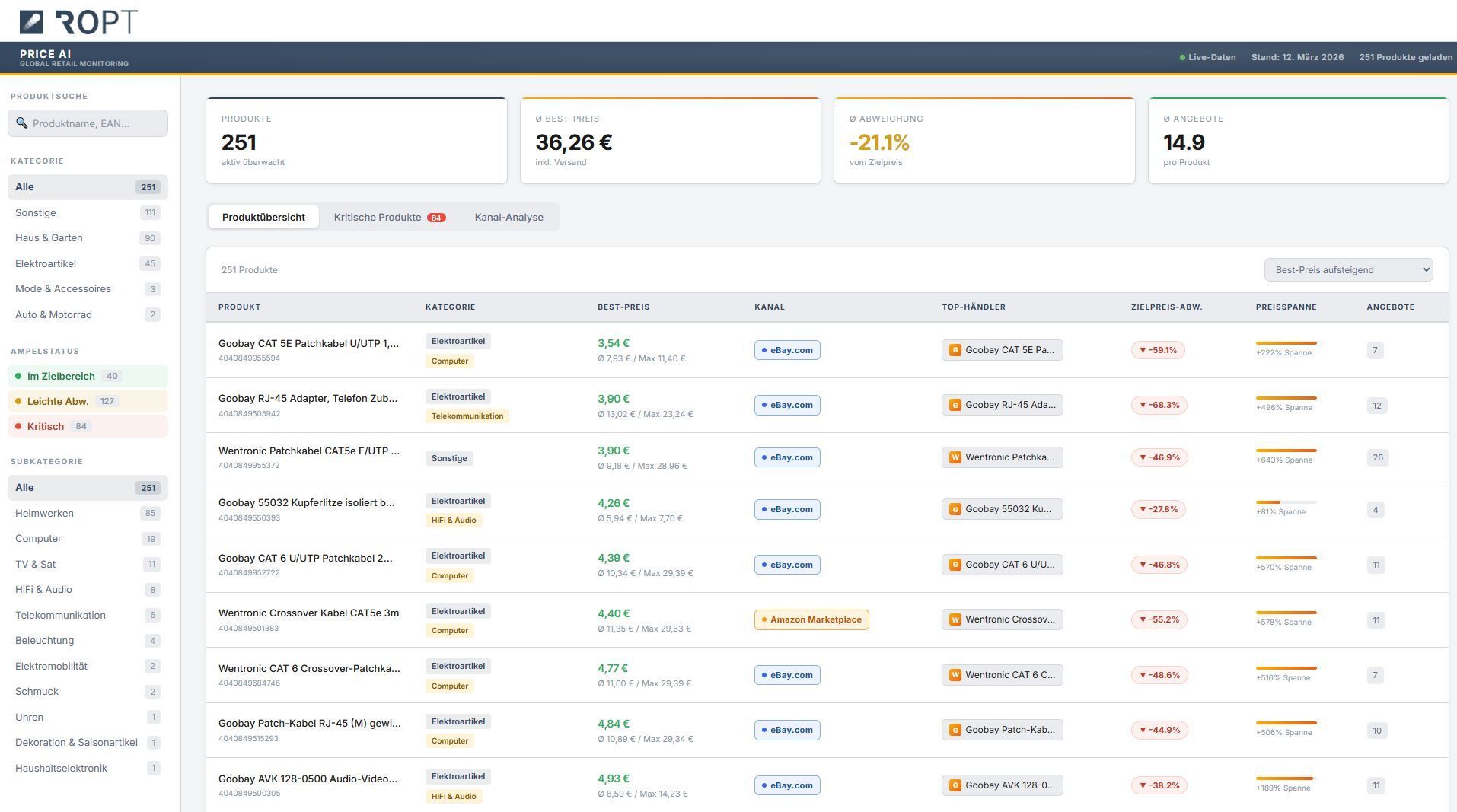
Task: Open the Produktübersicht tab
Action: pyautogui.click(x=263, y=218)
